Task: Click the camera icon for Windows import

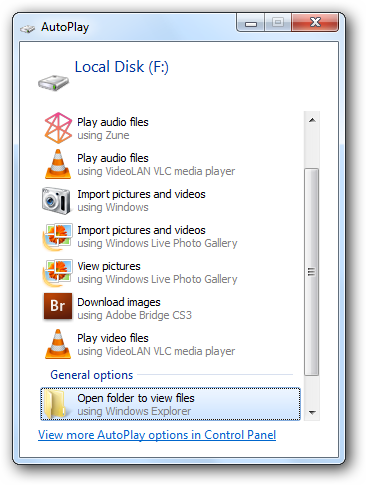Action: (56, 200)
